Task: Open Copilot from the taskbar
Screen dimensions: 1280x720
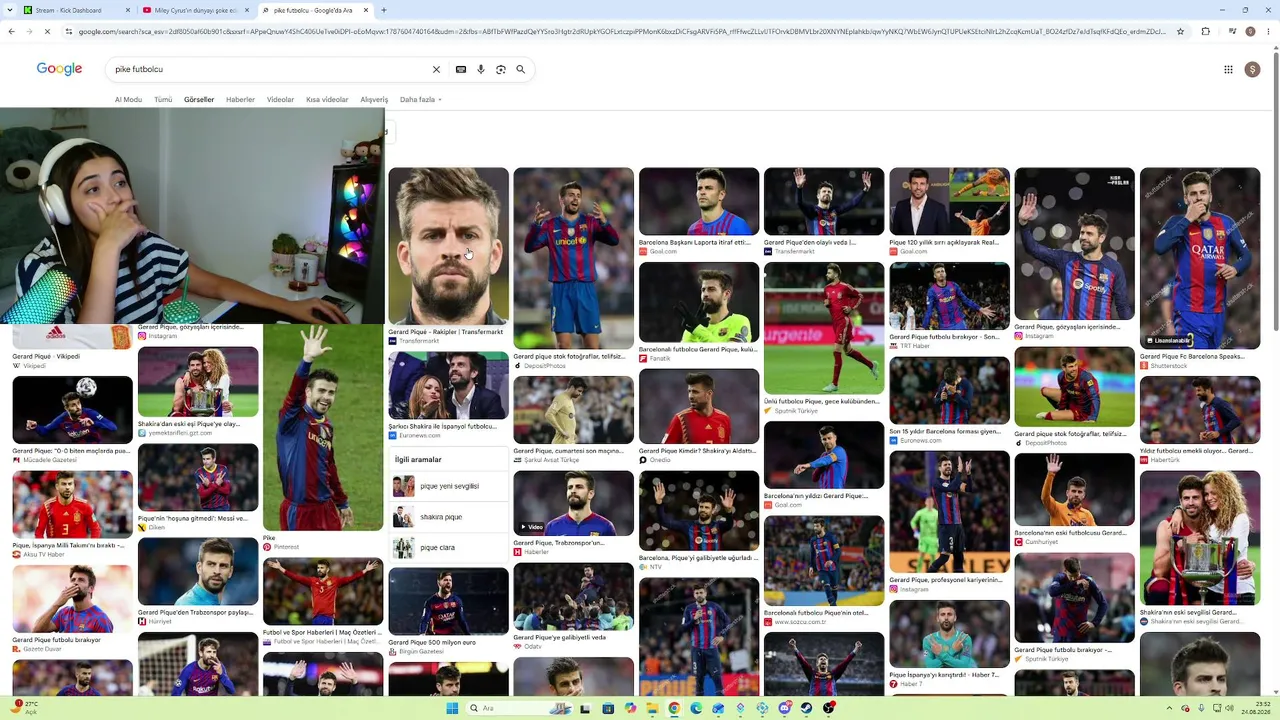Action: [630, 708]
